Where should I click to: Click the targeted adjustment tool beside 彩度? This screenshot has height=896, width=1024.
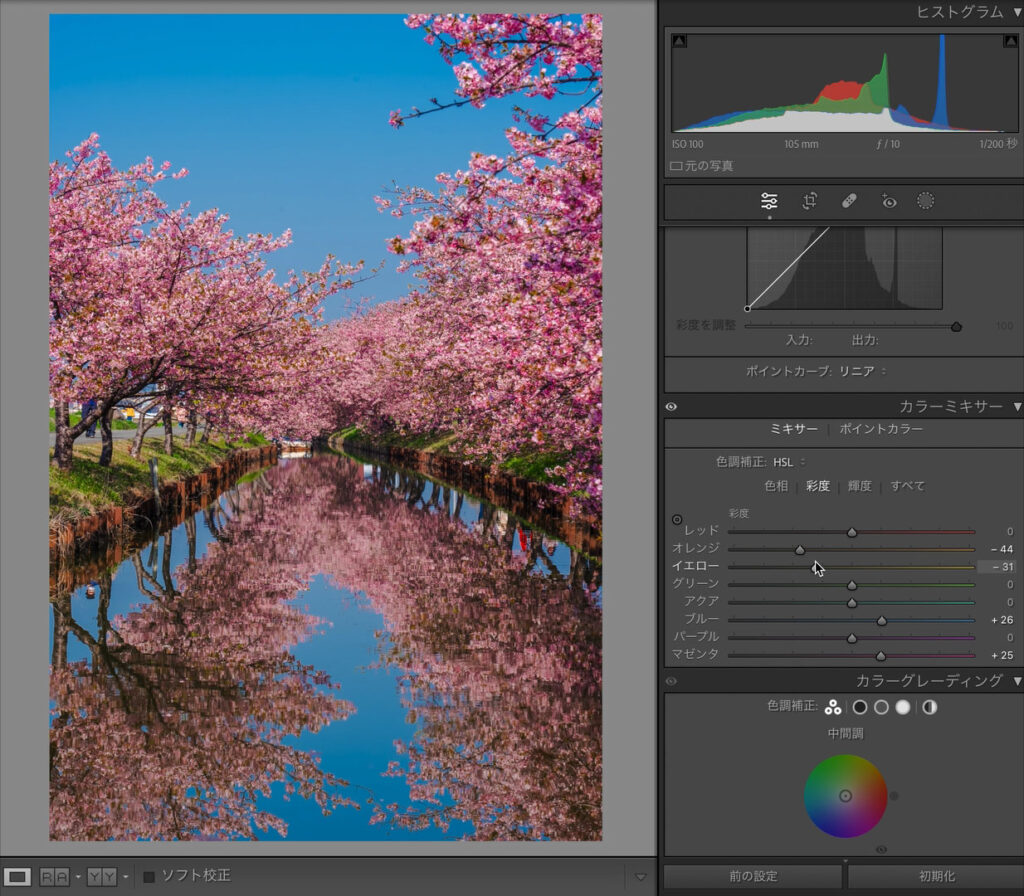(677, 520)
